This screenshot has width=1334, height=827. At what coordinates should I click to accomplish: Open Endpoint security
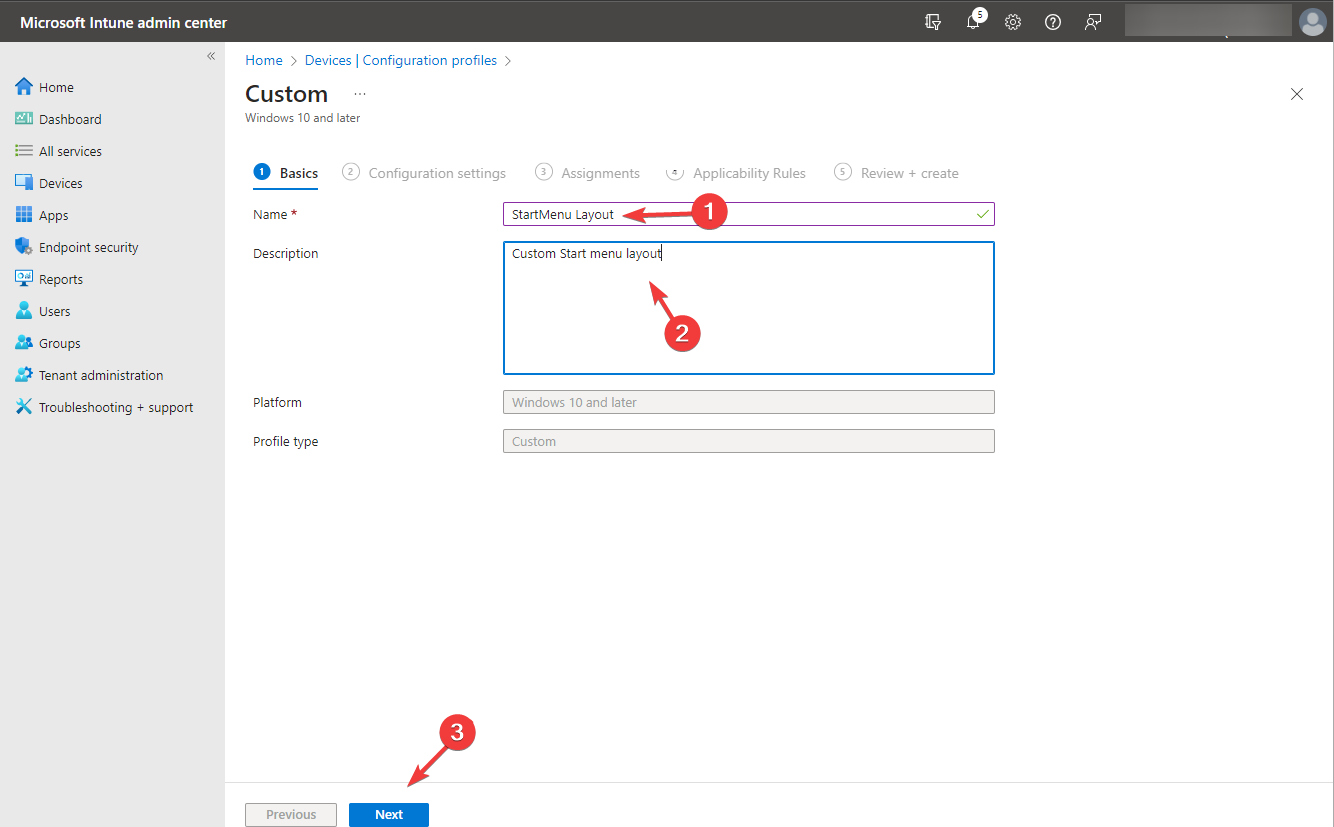[88, 246]
